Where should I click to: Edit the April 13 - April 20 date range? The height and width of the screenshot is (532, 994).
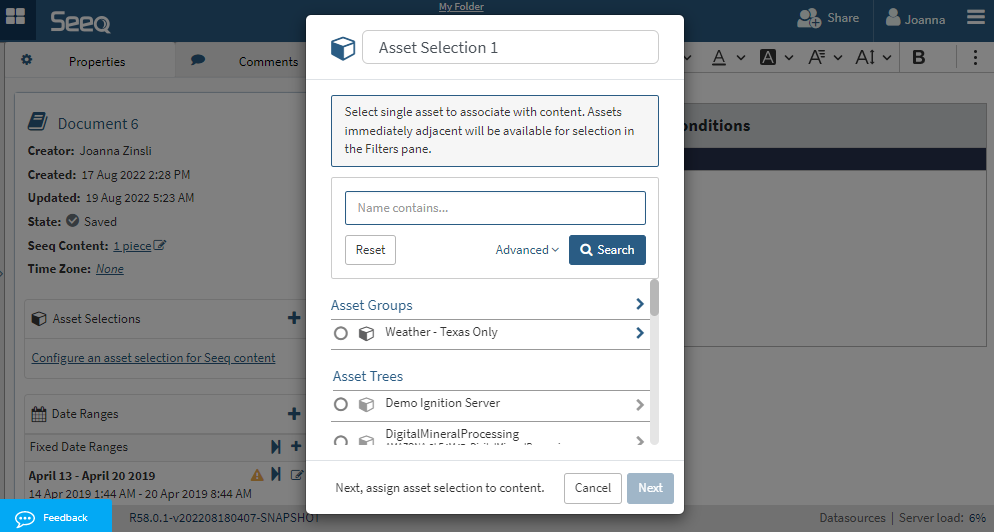tap(297, 475)
